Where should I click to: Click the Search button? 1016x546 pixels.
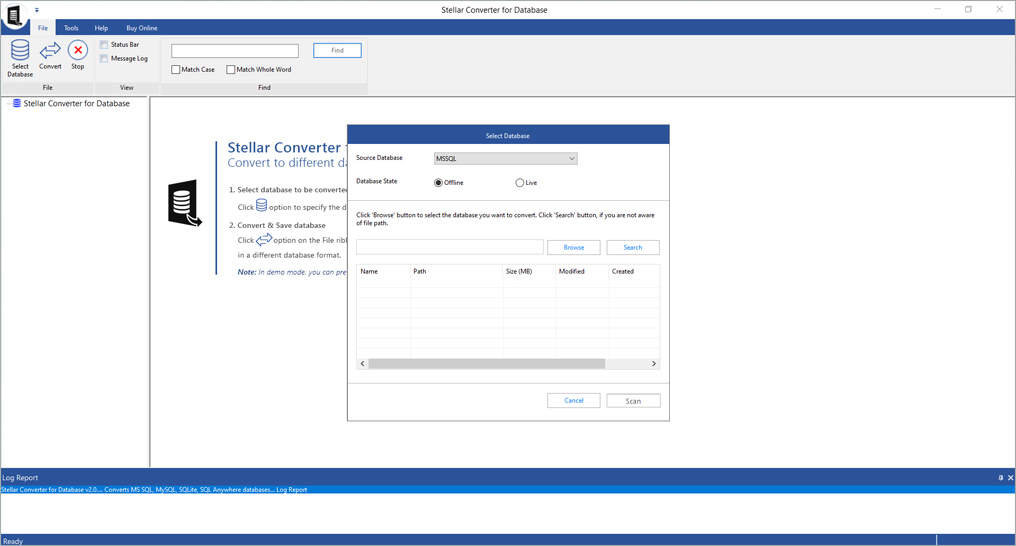click(x=633, y=247)
